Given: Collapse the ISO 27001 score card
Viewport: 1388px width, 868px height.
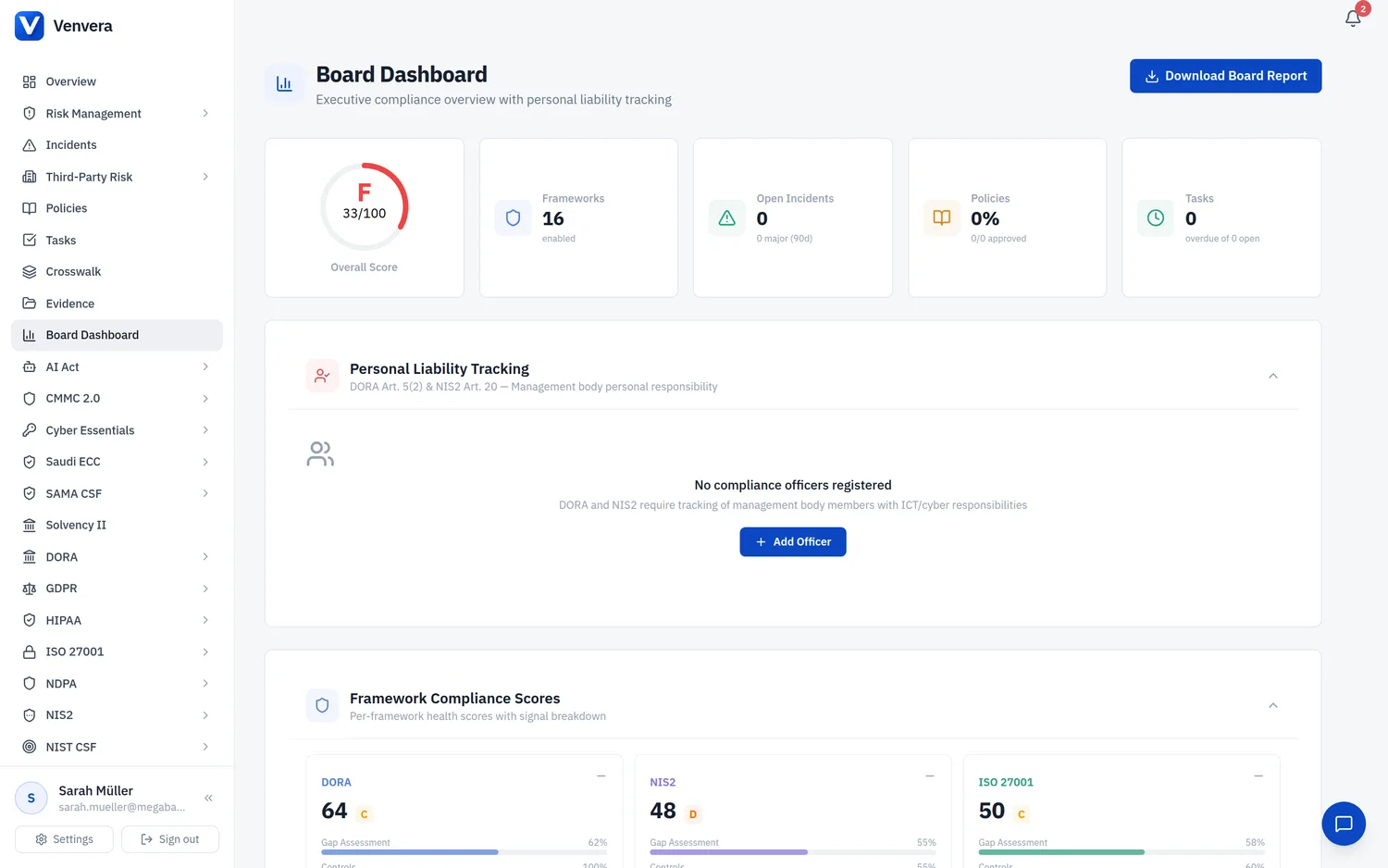Looking at the screenshot, I should pyautogui.click(x=1258, y=775).
